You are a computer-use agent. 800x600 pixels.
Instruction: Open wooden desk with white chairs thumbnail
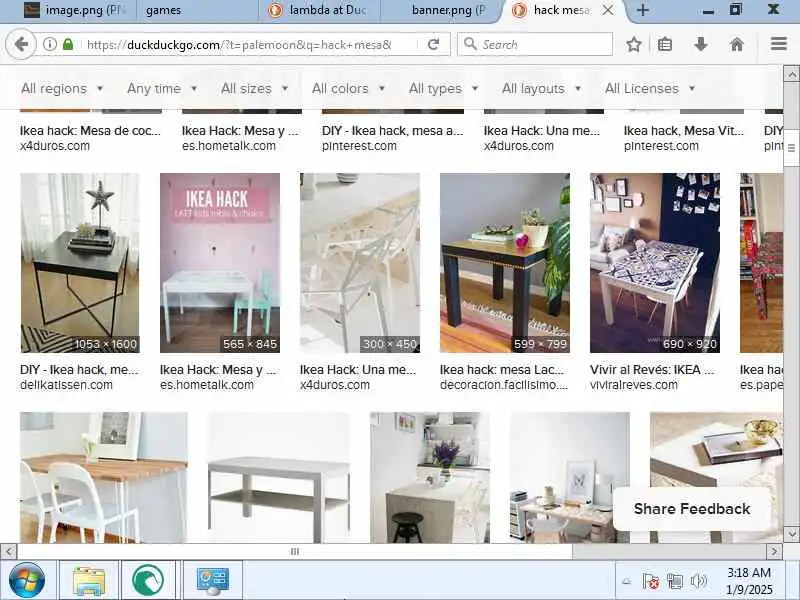104,478
